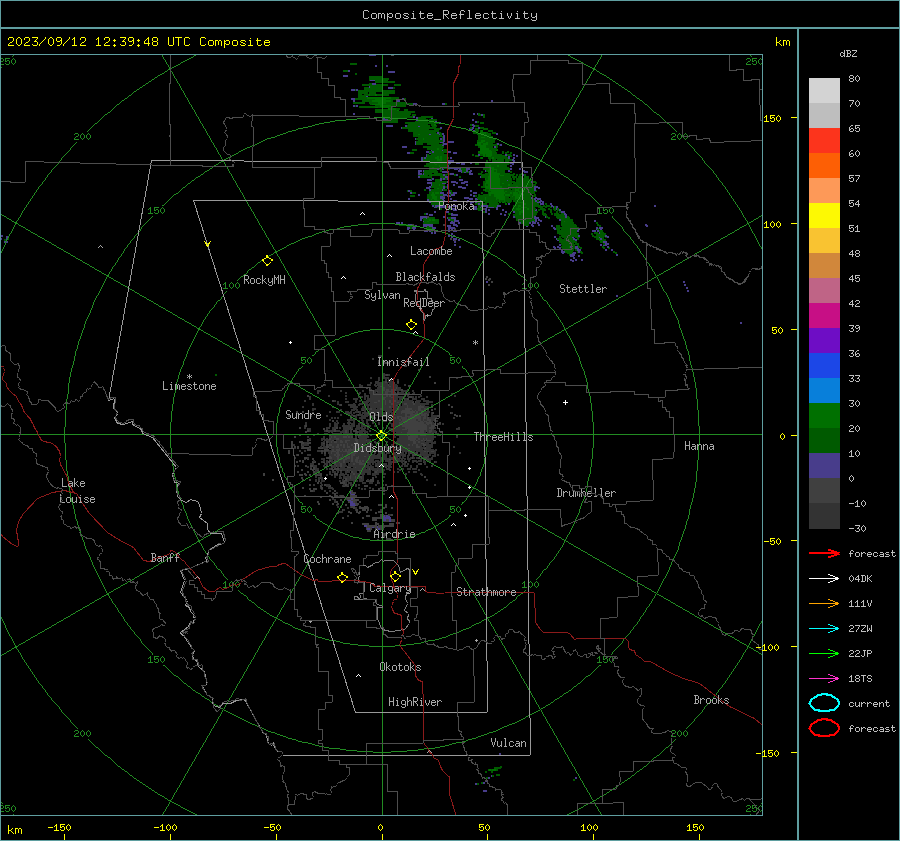
Task: Click the RockyMH label
Action: (x=264, y=280)
